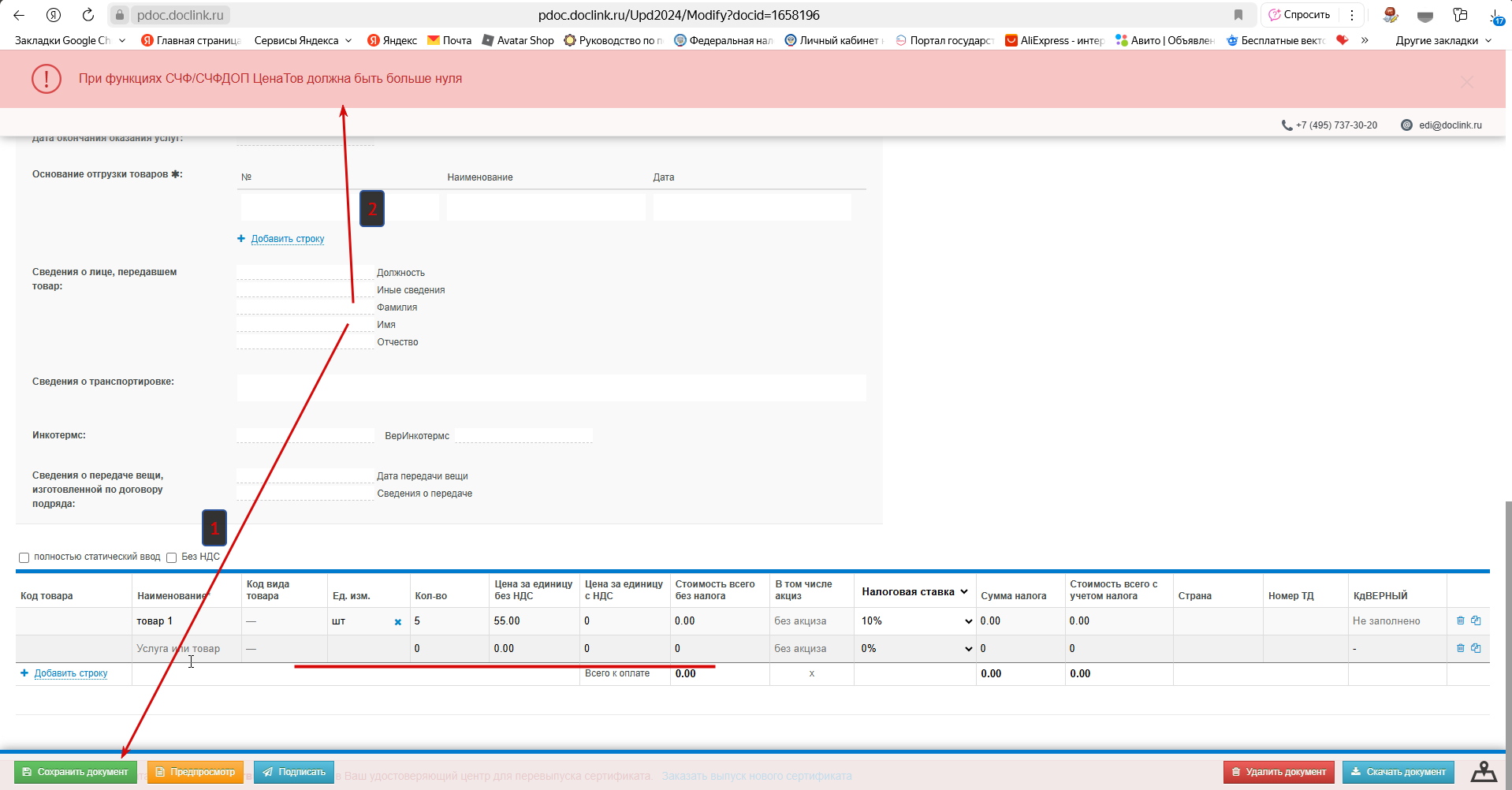Focus the Инкотермс field
The width and height of the screenshot is (1512, 790).
(x=305, y=435)
